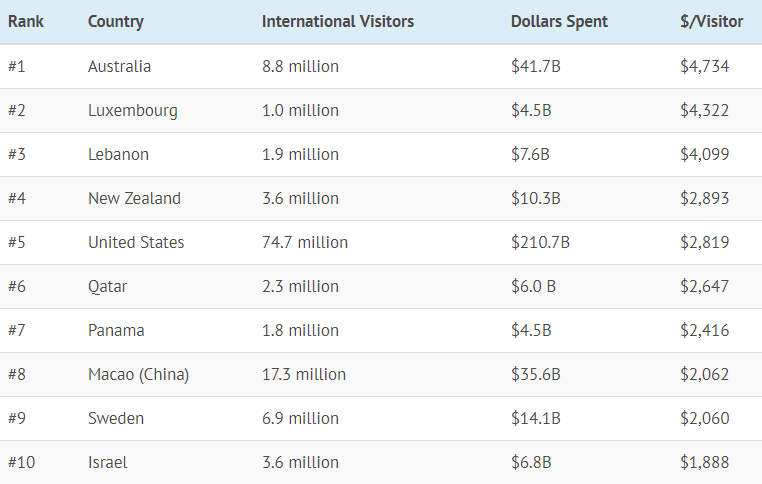Click the 17.3 million visitors value
The height and width of the screenshot is (484, 762).
pos(304,374)
